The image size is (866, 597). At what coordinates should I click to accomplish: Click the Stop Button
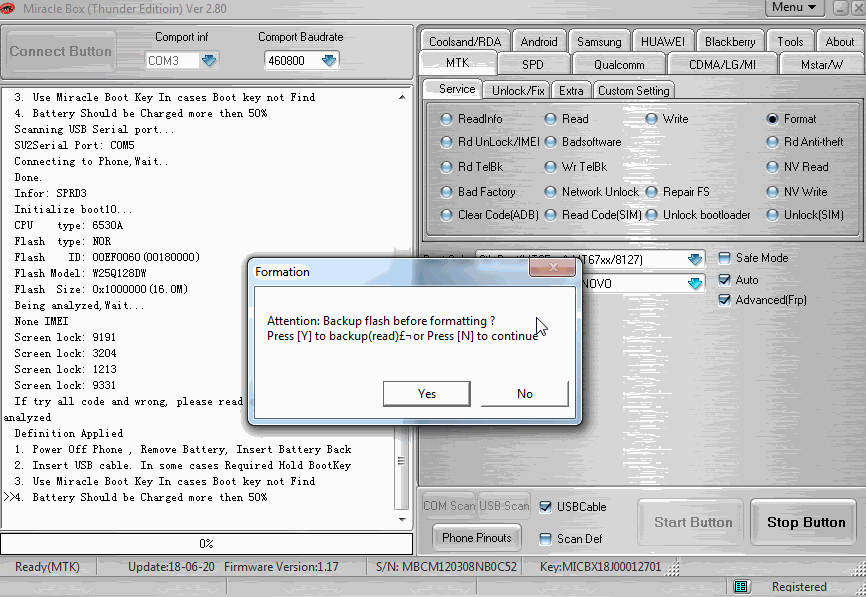click(806, 522)
